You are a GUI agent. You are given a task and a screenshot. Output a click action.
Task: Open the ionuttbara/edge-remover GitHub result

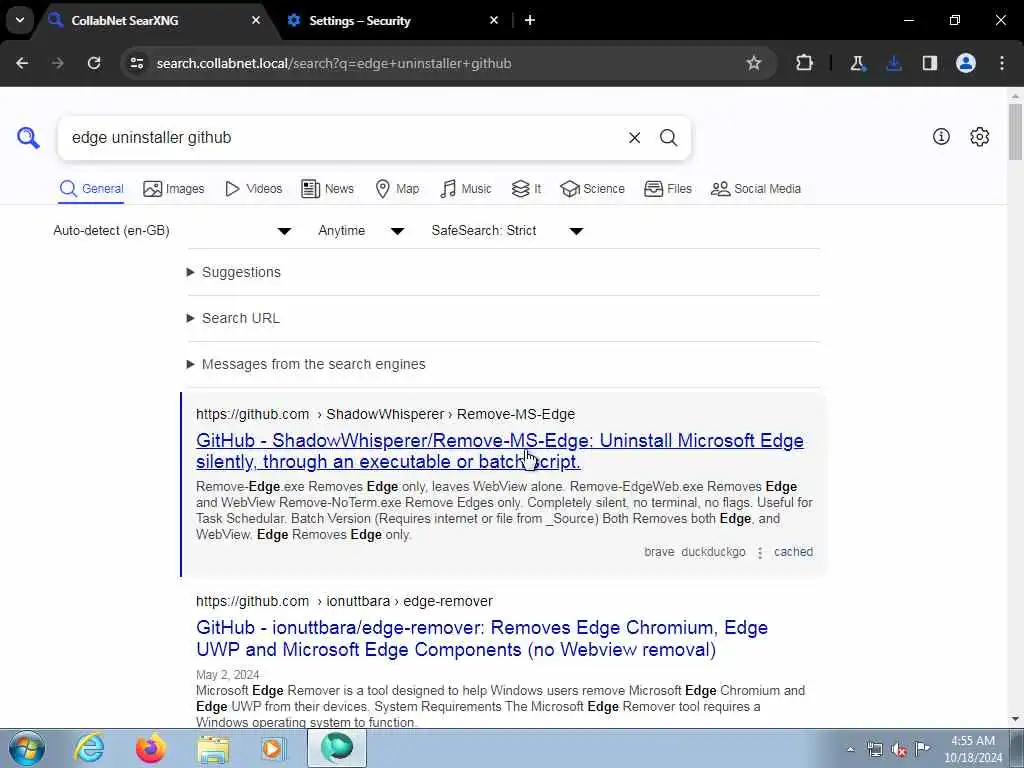pos(482,638)
